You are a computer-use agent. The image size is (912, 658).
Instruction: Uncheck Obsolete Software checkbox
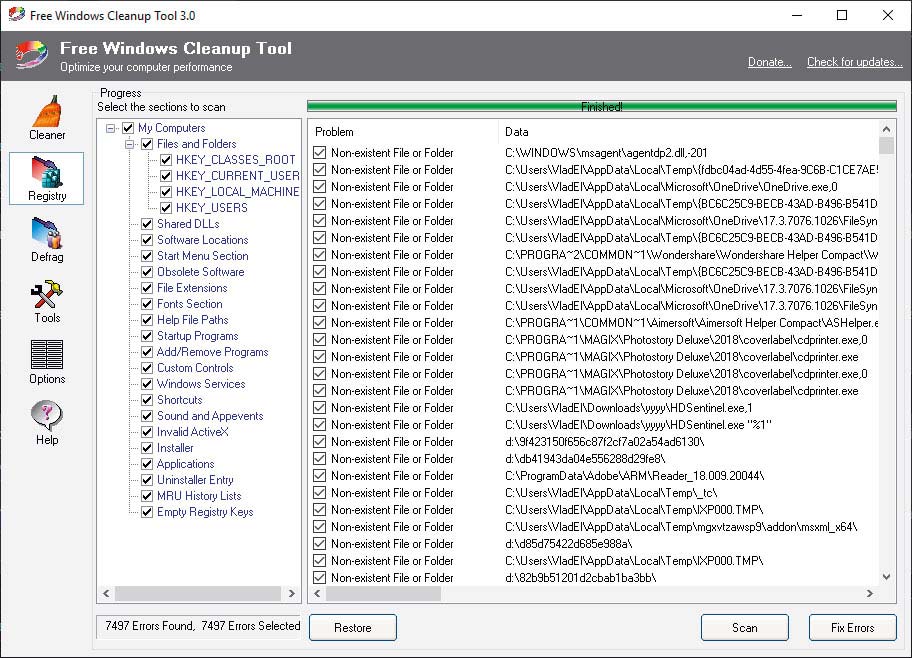point(147,272)
